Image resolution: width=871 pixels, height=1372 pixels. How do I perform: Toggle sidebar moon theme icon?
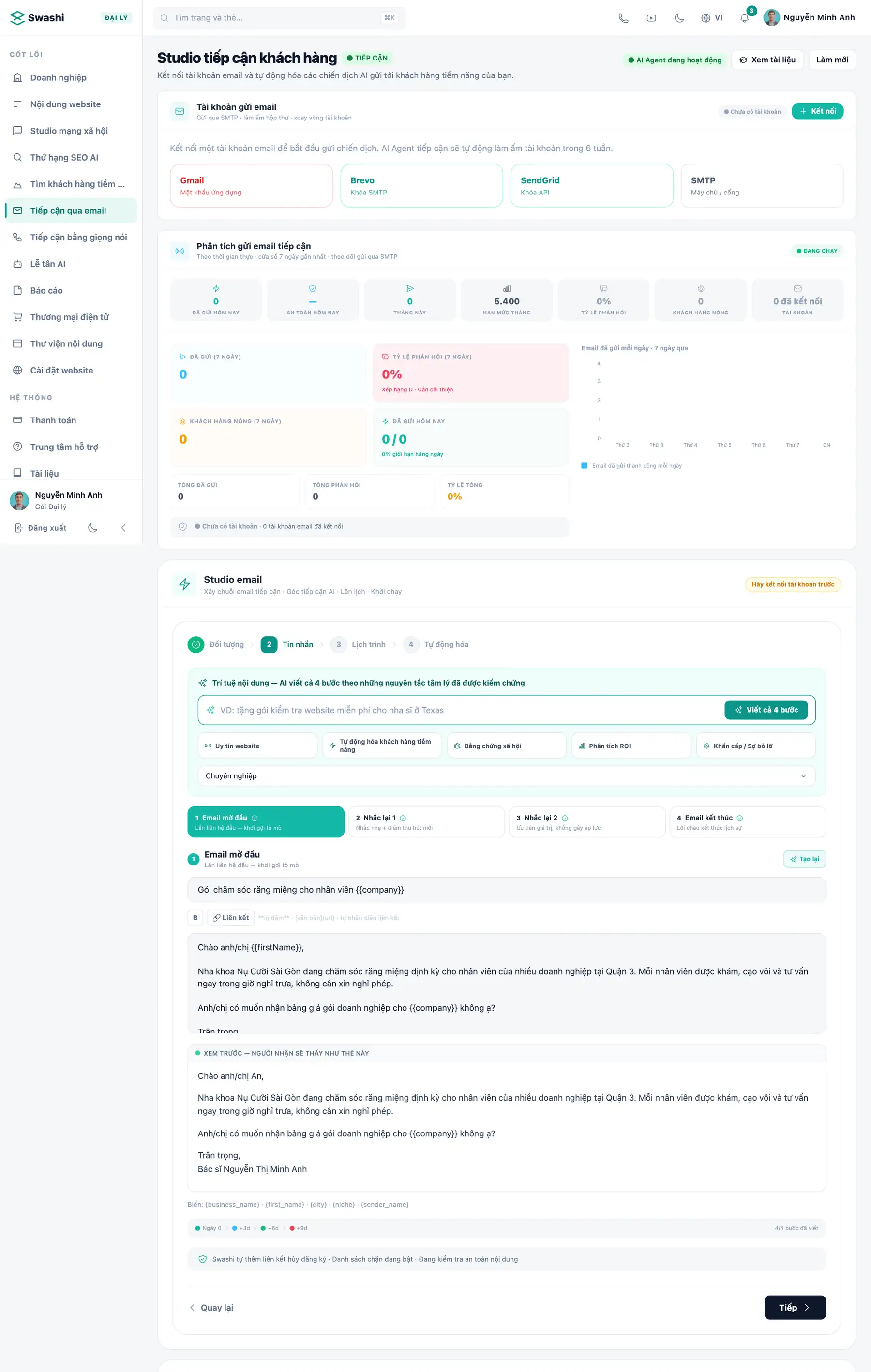[92, 528]
